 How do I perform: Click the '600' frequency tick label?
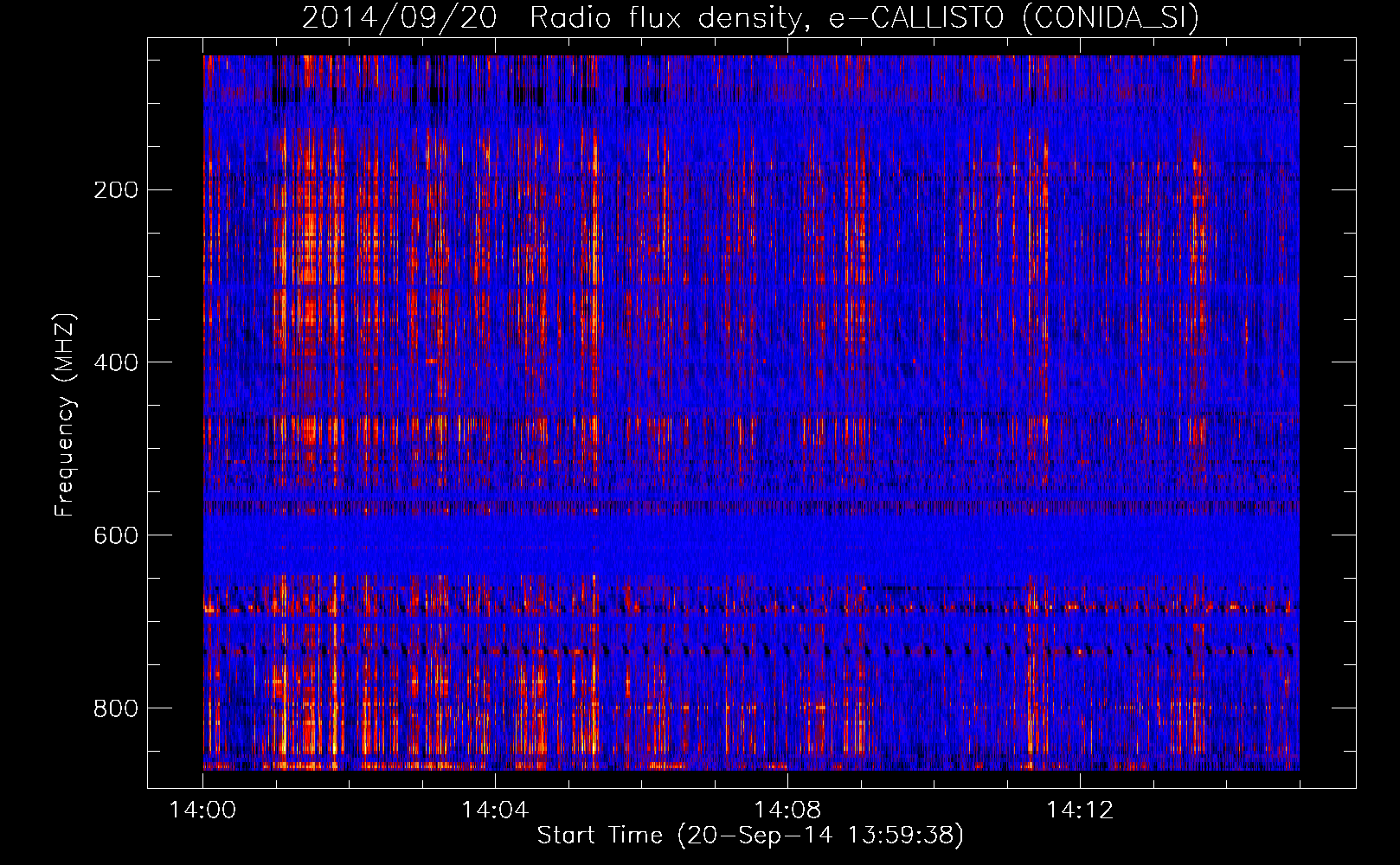coord(116,535)
